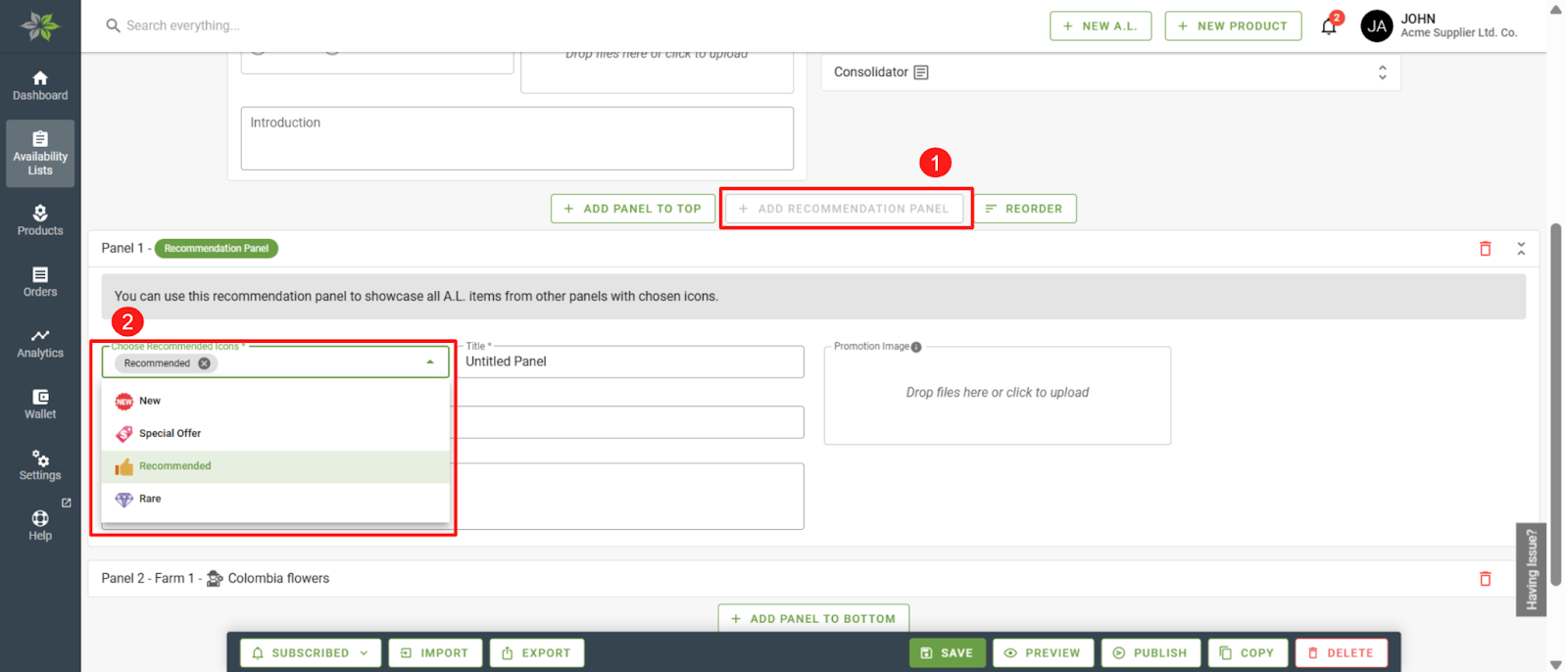Delete Panel 2 Colombia flowers with trash icon
Screen dimensions: 1568x672
click(1485, 579)
